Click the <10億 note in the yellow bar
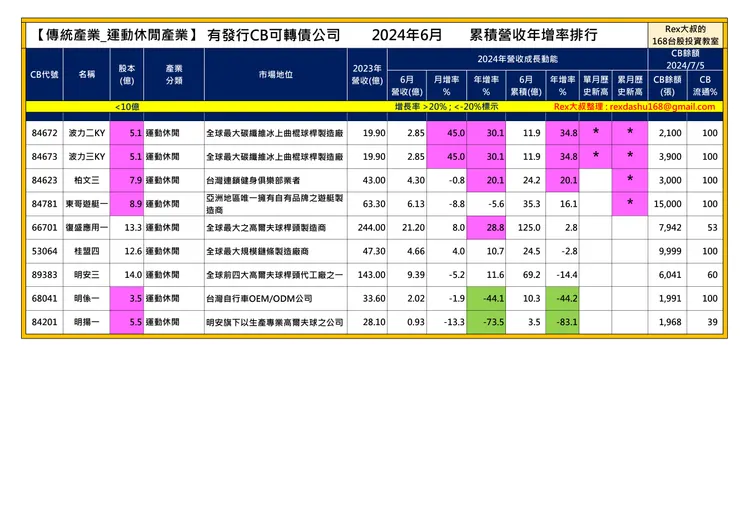Viewport: 740px width, 523px height. coord(127,107)
